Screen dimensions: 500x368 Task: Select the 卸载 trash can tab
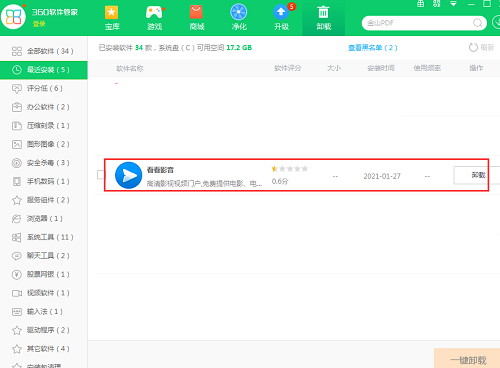[323, 18]
